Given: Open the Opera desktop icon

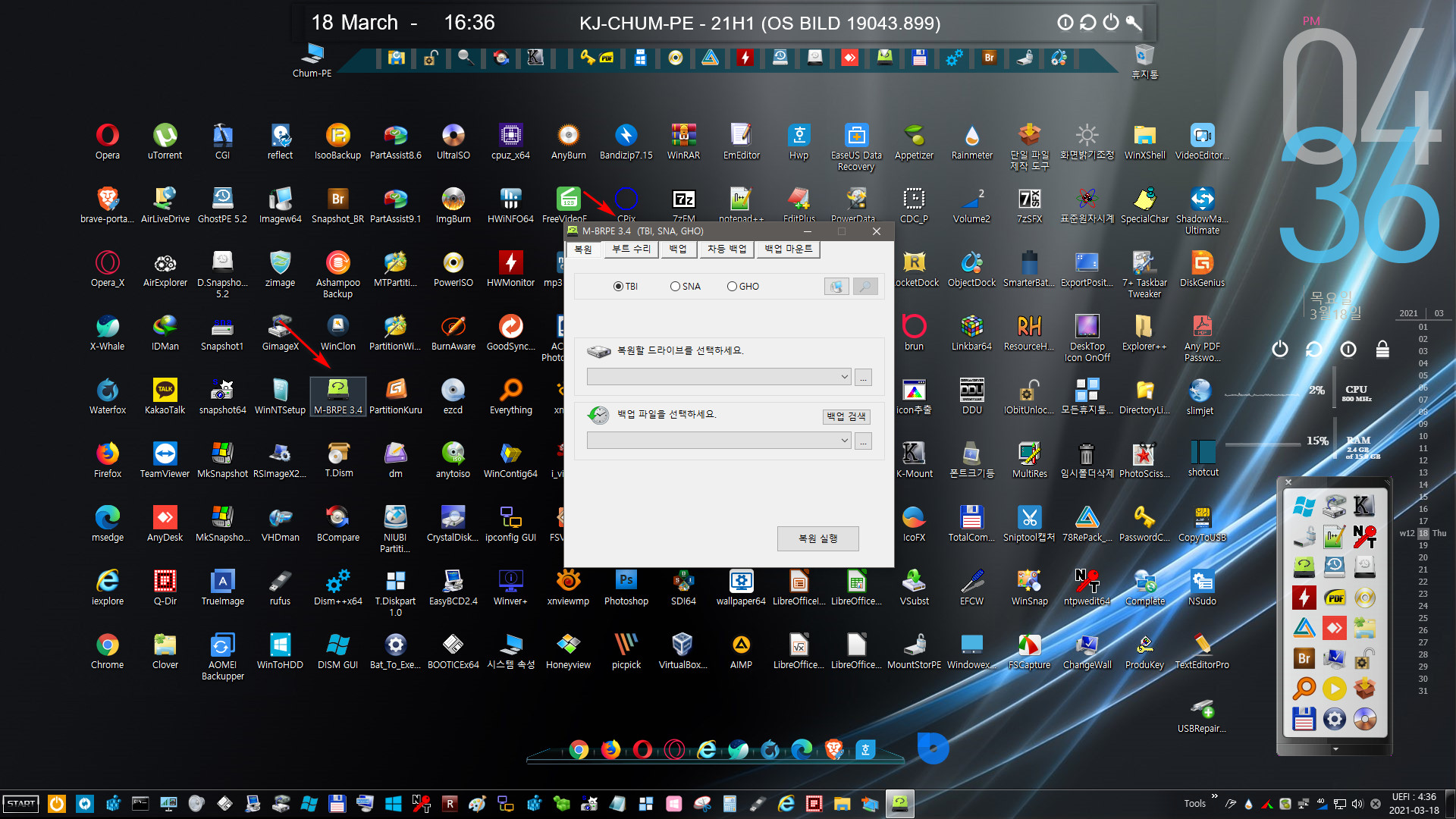Looking at the screenshot, I should pyautogui.click(x=108, y=142).
